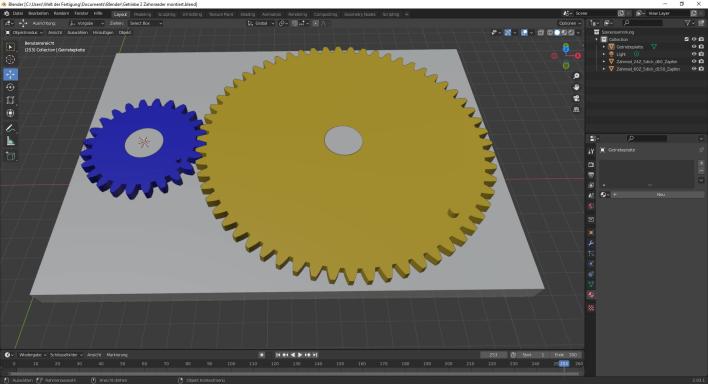Screen dimensions: 708x384
Task: Activate the Move tool
Action: [10, 74]
